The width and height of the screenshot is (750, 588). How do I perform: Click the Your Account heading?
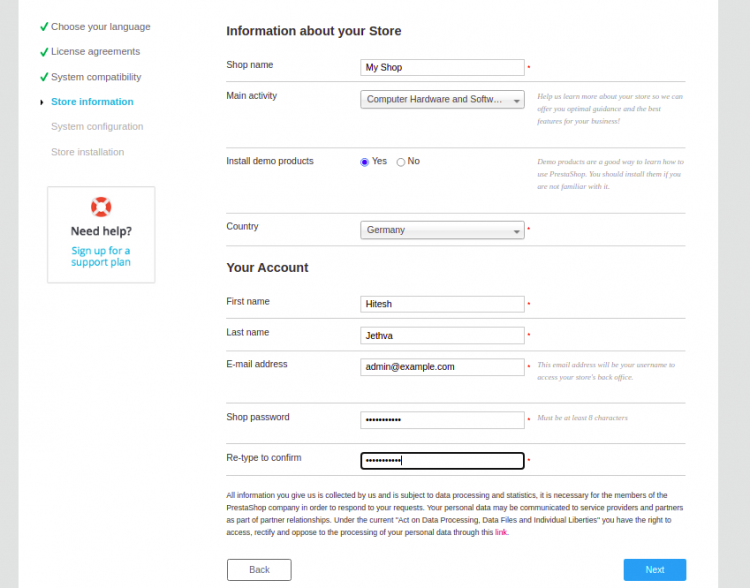click(267, 267)
